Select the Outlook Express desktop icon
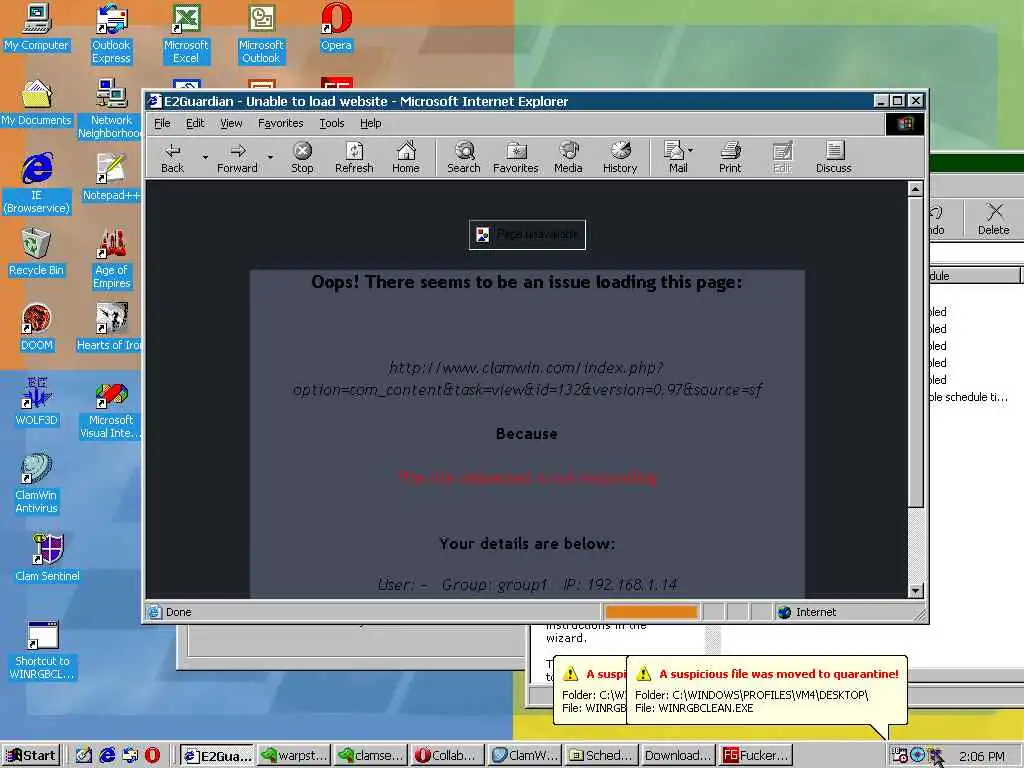The width and height of the screenshot is (1024, 768). pyautogui.click(x=111, y=34)
